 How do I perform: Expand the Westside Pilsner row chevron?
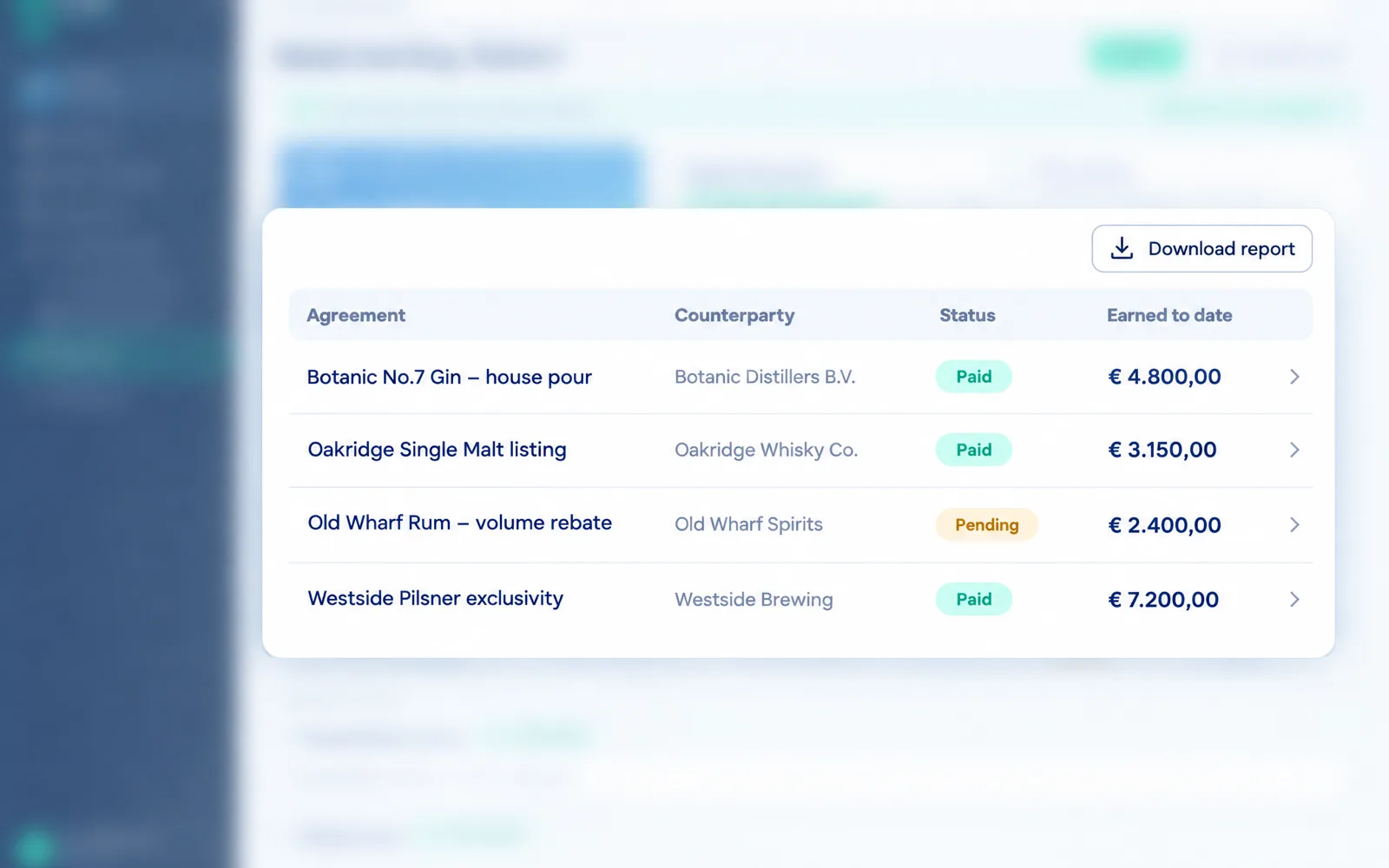[x=1294, y=599]
